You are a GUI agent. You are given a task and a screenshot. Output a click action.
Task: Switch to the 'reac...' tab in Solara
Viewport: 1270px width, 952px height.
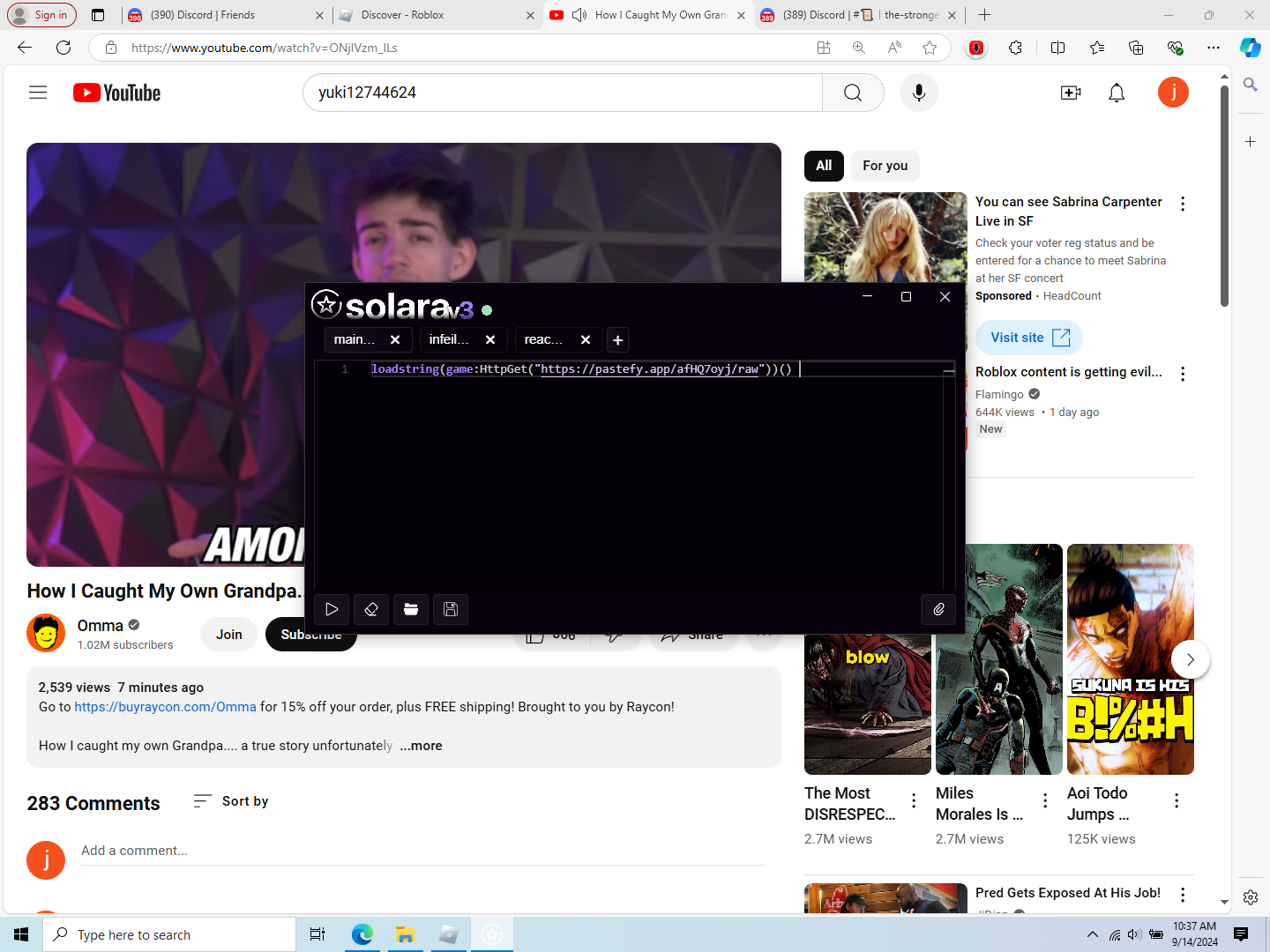coord(543,339)
